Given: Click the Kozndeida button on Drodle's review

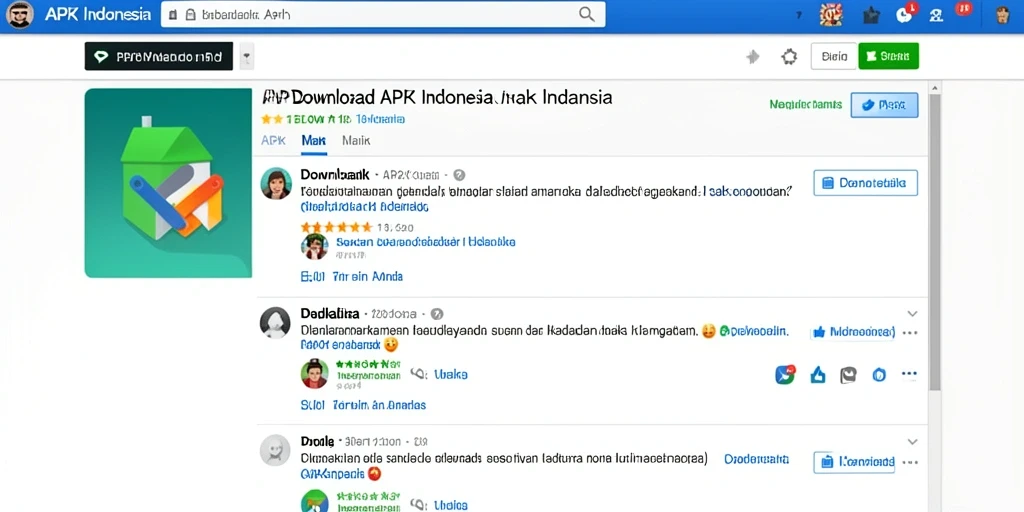Looking at the screenshot, I should point(855,462).
